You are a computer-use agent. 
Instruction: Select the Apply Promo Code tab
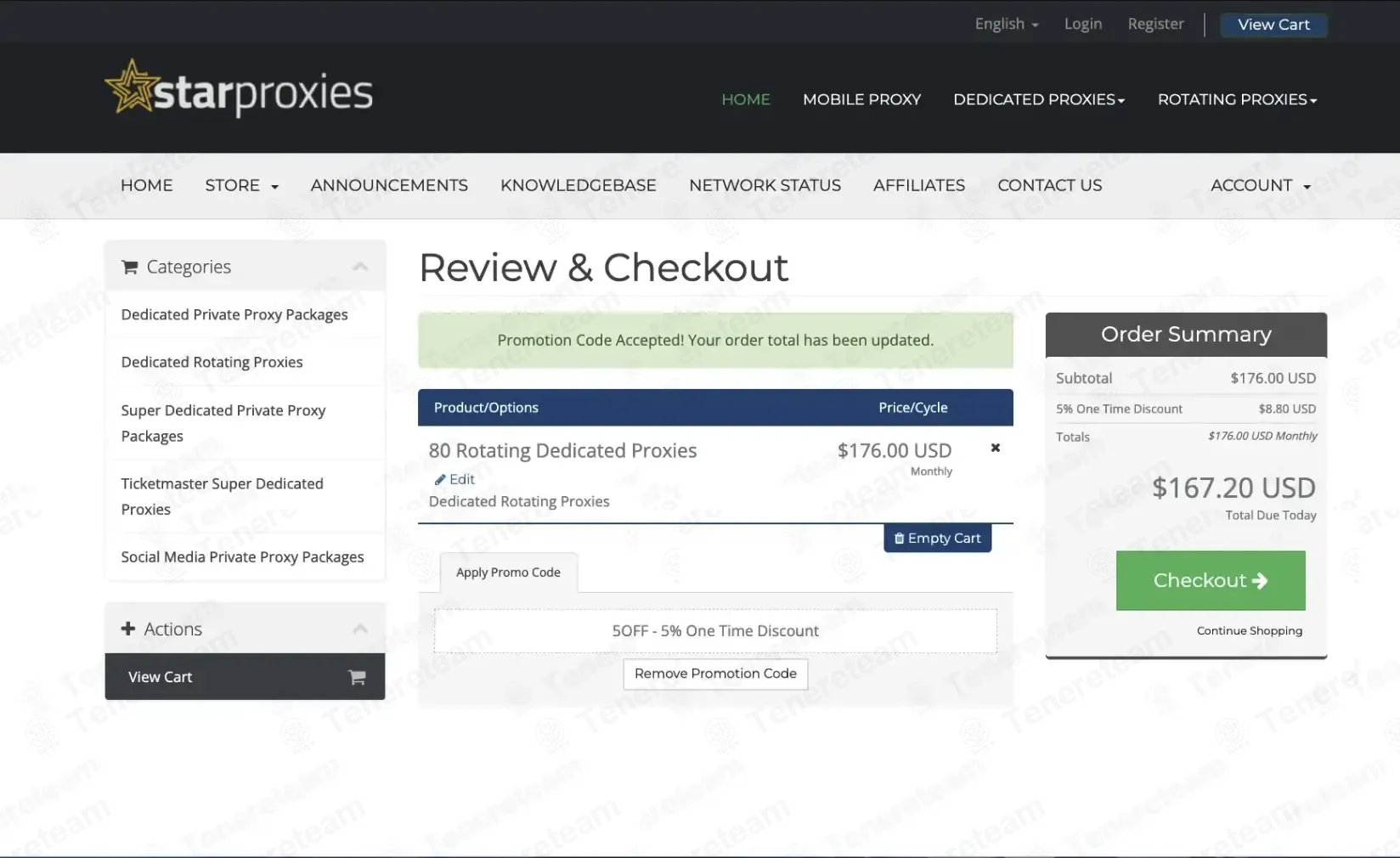pyautogui.click(x=508, y=573)
